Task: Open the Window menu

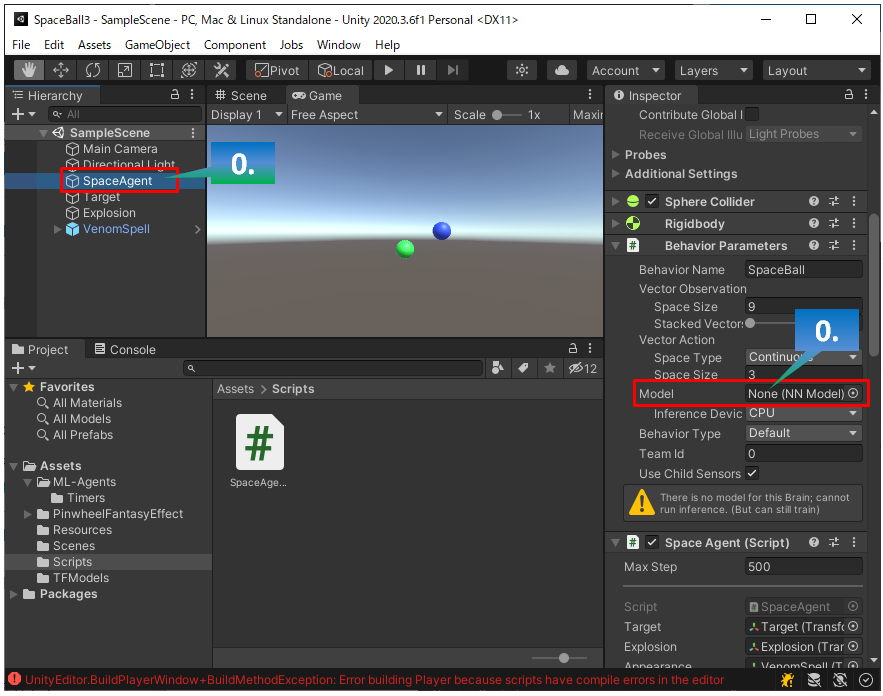Action: point(338,45)
